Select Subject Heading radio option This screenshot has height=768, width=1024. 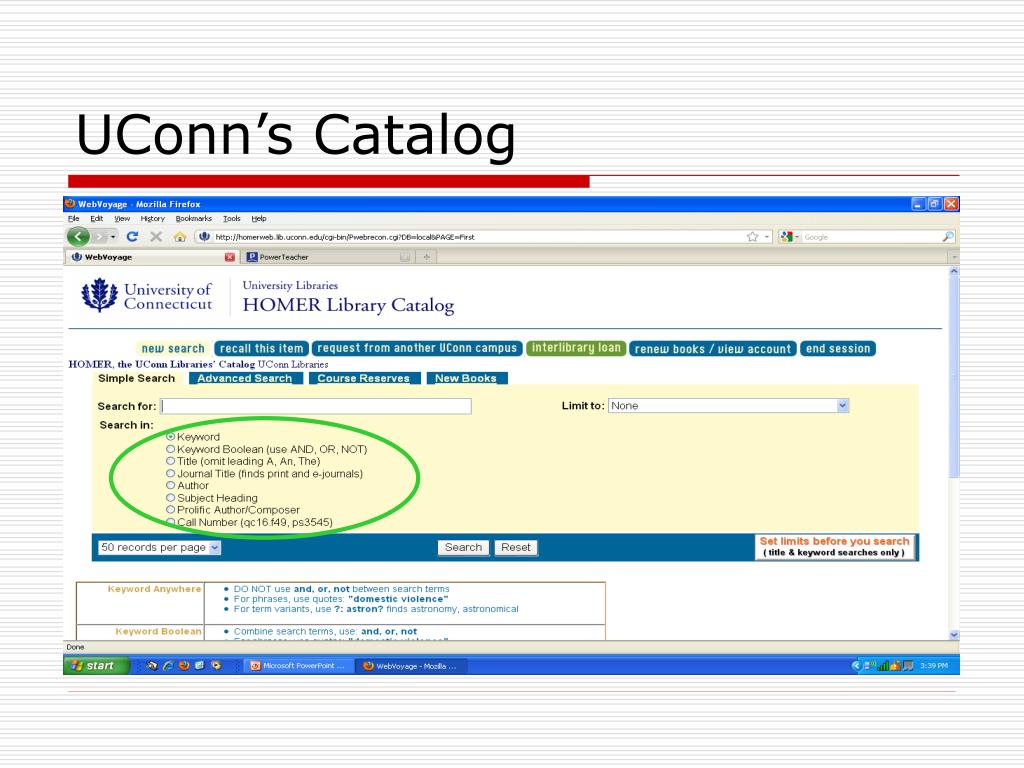(170, 497)
